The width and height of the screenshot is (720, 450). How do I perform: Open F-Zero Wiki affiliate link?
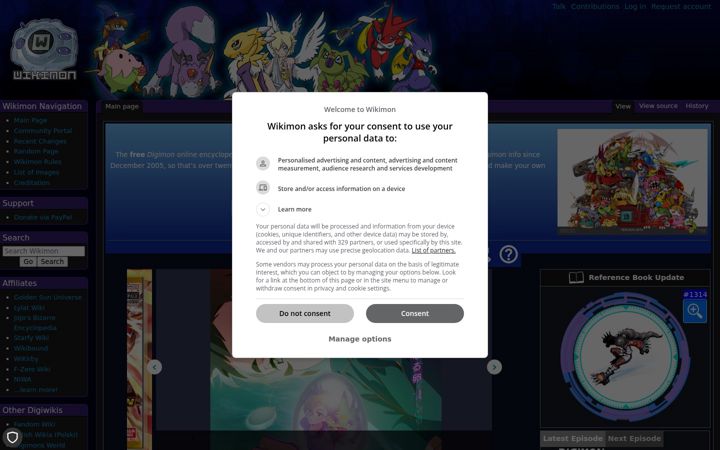(32, 369)
